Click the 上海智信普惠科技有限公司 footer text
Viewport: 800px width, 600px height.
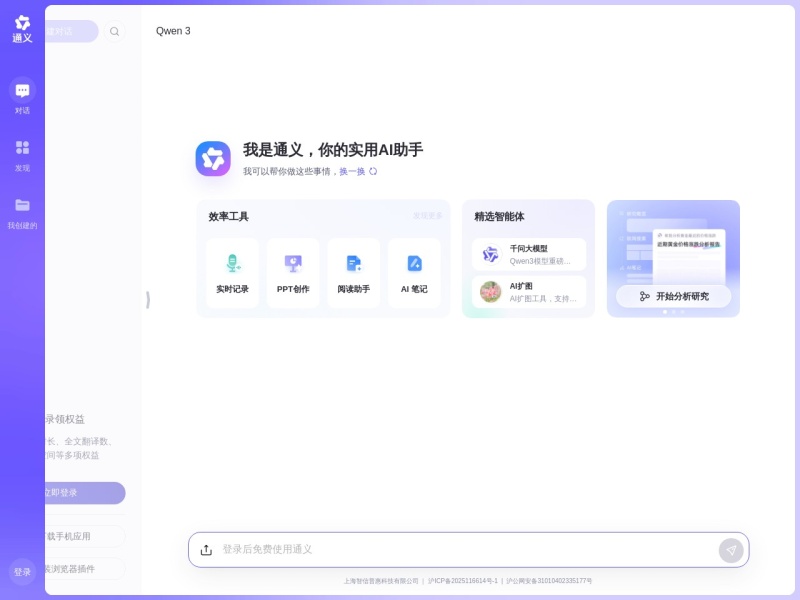(x=381, y=581)
